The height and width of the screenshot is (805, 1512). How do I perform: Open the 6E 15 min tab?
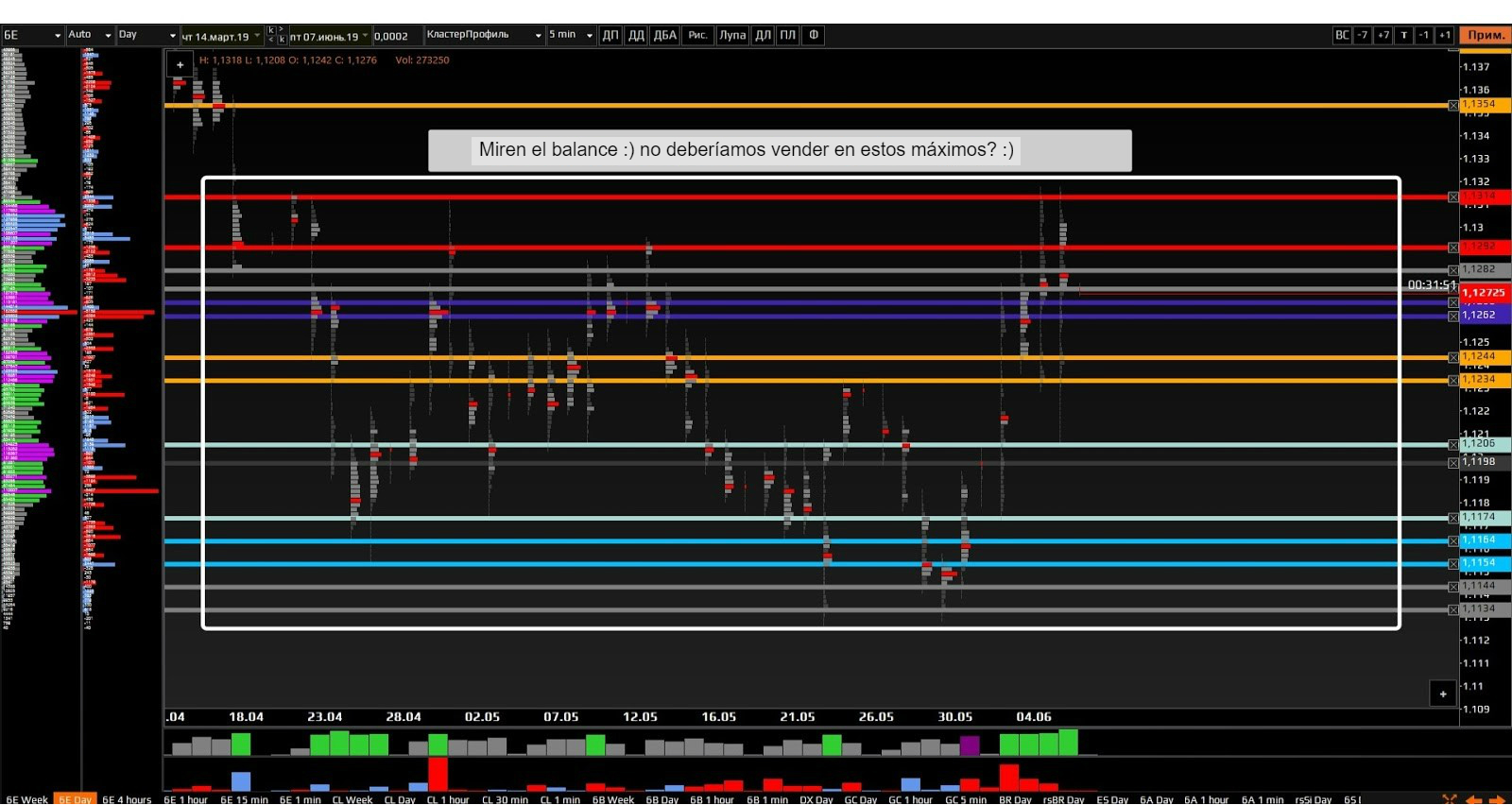click(244, 799)
